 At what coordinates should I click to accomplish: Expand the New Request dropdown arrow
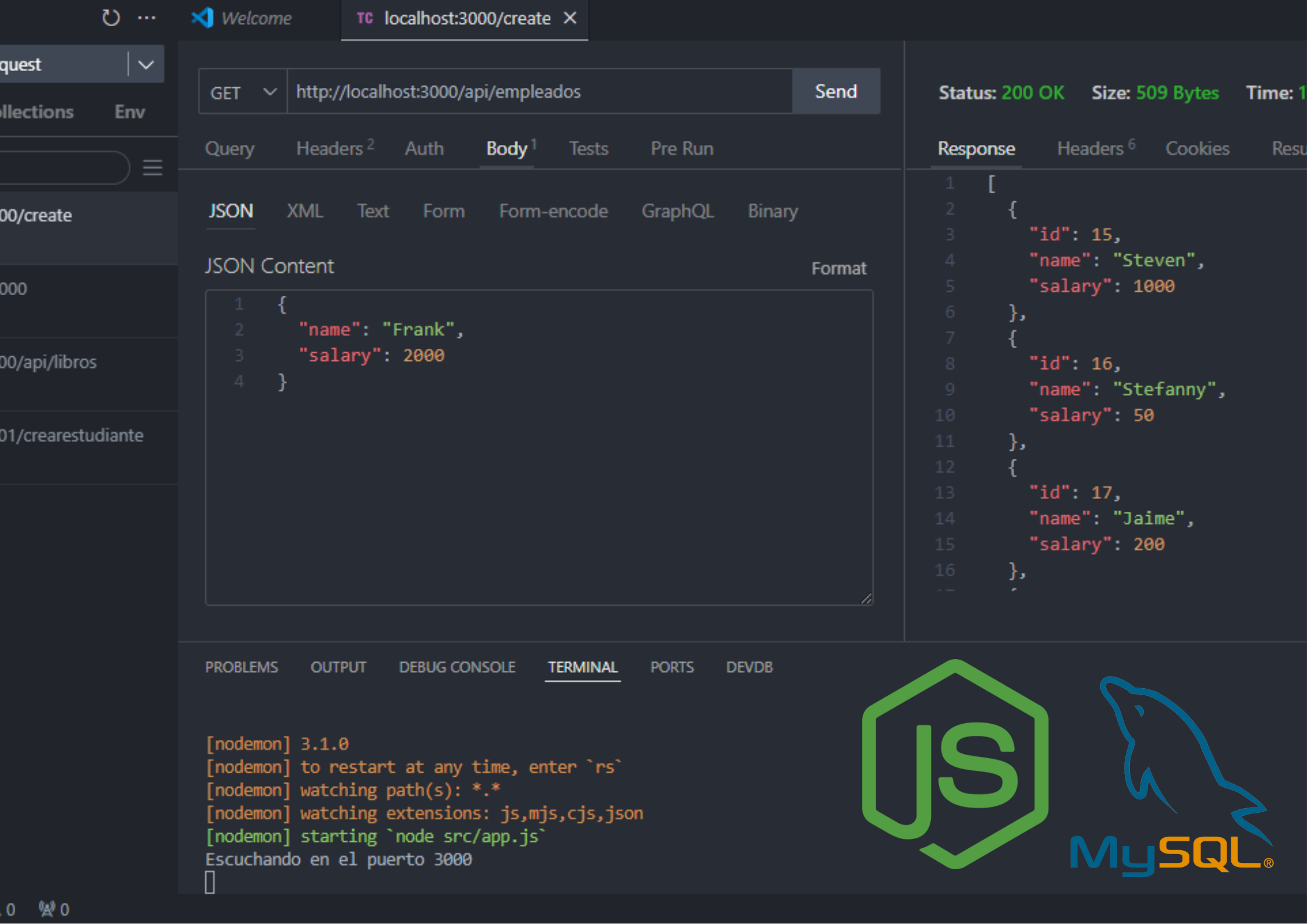146,64
